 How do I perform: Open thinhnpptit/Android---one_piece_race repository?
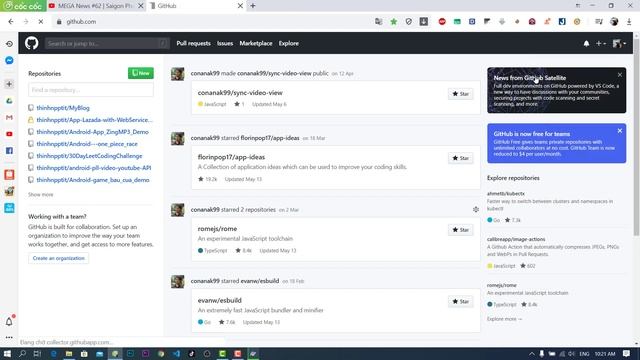87,144
